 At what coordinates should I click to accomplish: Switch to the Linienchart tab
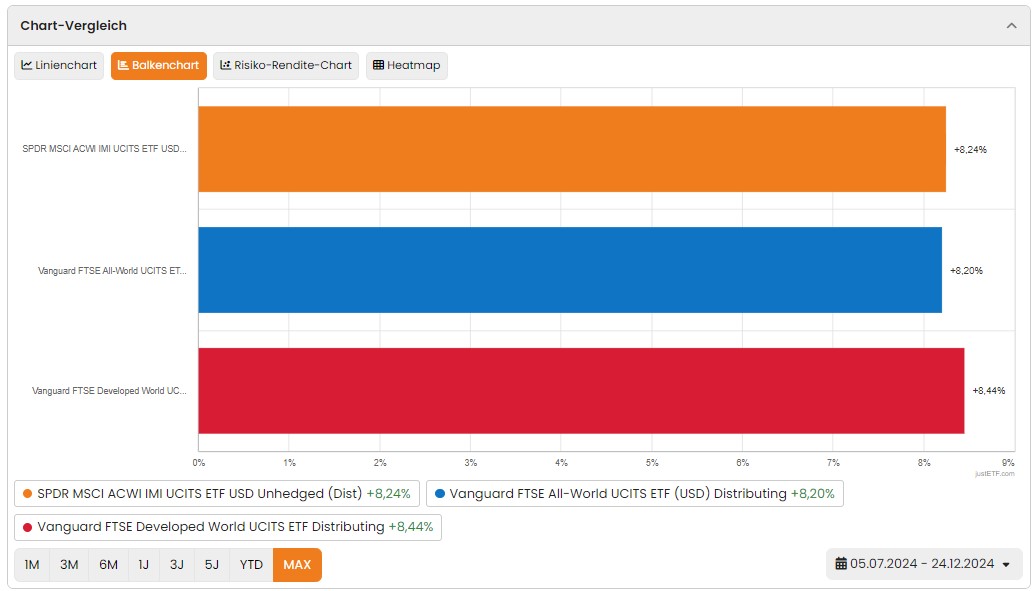59,65
